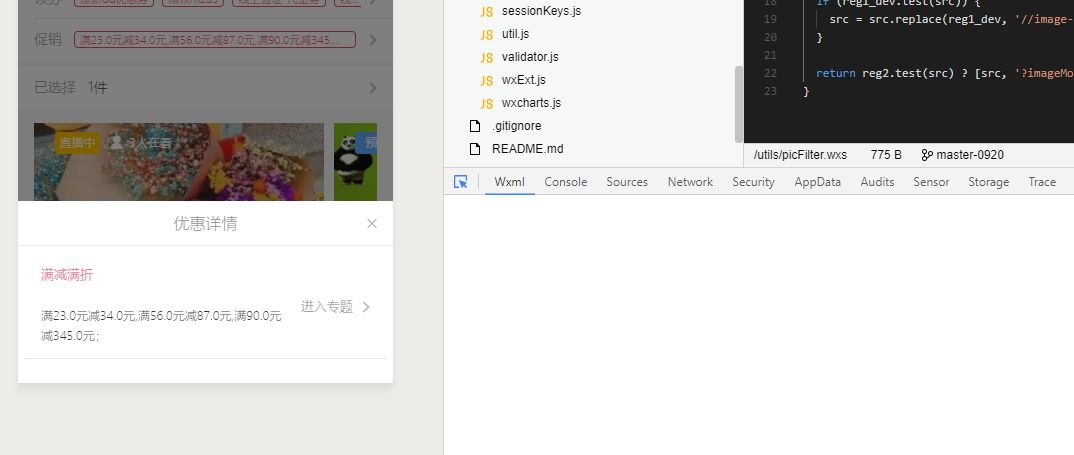The width and height of the screenshot is (1074, 455).
Task: Switch to the Wxml tab
Action: tap(510, 182)
